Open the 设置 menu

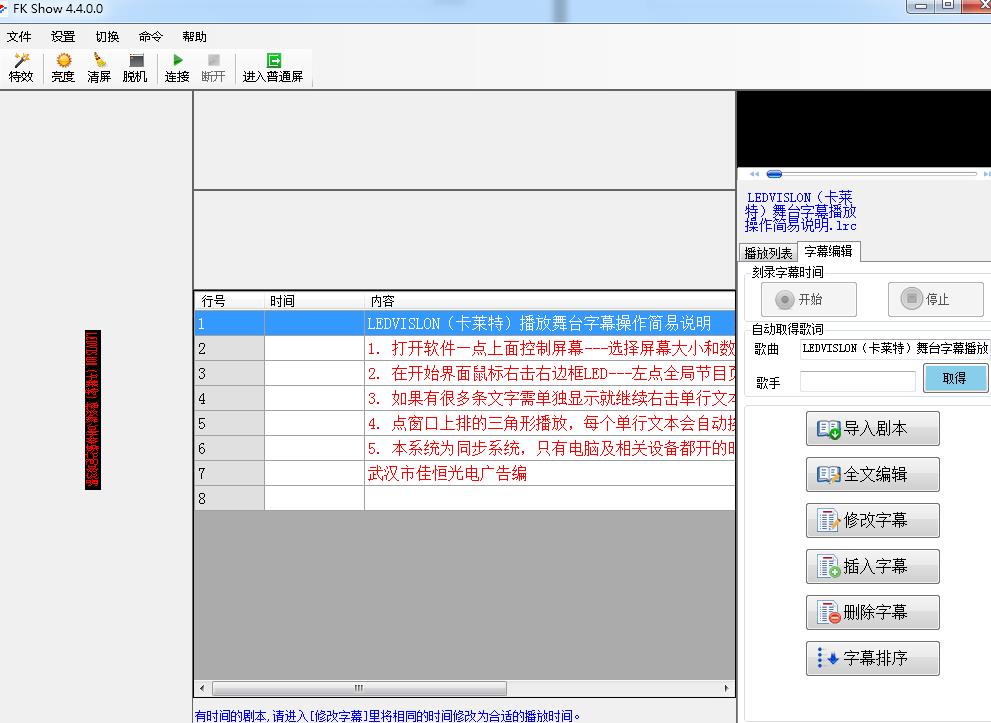[x=63, y=37]
